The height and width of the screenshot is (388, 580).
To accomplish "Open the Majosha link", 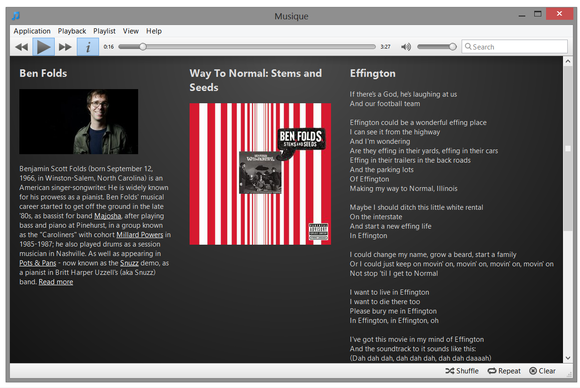I will [x=108, y=216].
